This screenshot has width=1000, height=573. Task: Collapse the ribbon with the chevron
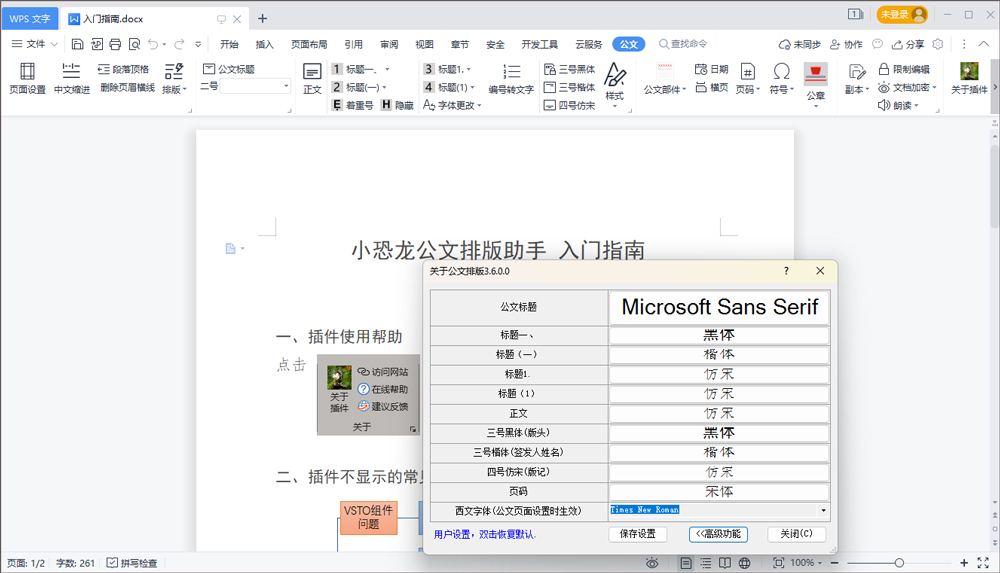click(984, 44)
